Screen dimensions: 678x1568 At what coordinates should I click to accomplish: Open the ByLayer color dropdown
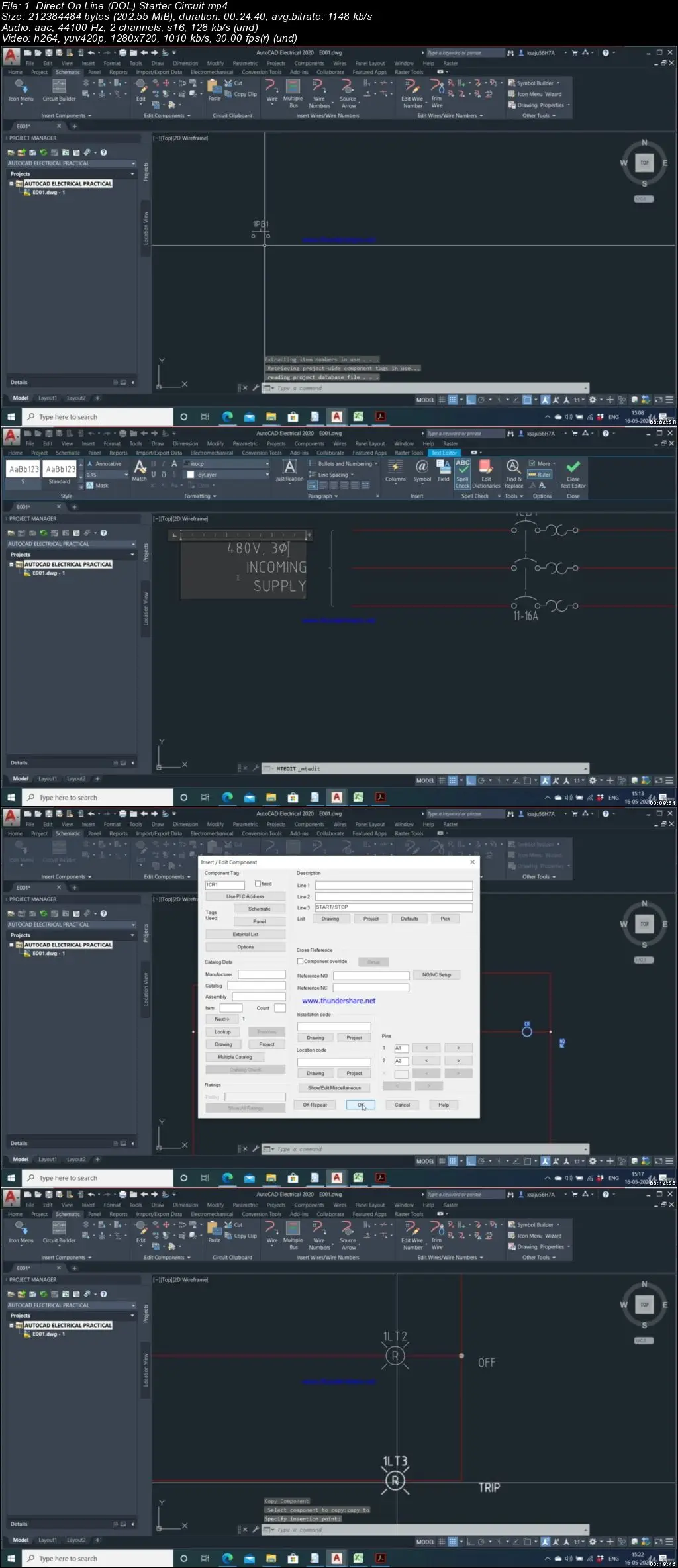[x=267, y=475]
